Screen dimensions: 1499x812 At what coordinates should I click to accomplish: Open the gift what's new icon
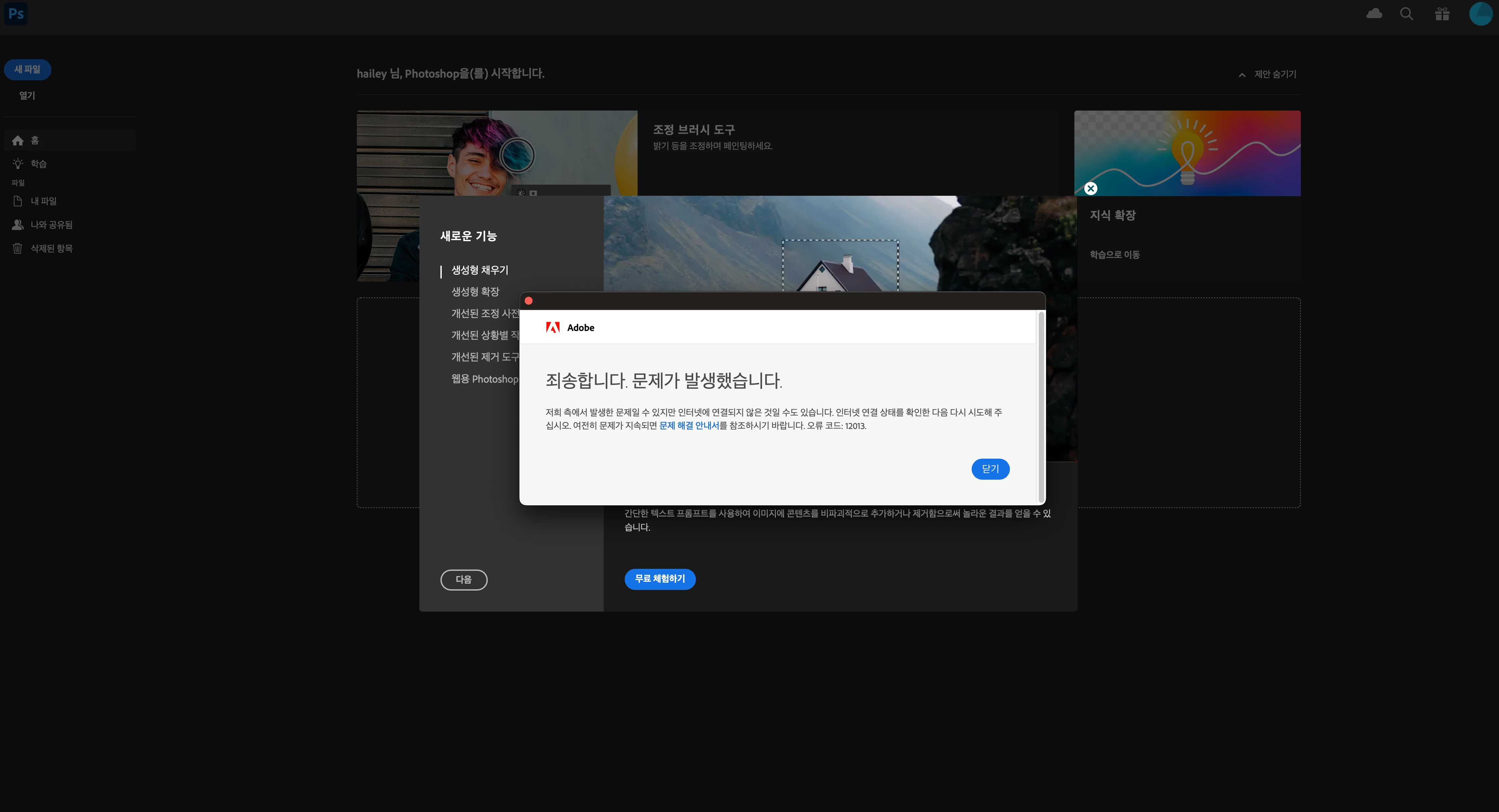[x=1442, y=13]
